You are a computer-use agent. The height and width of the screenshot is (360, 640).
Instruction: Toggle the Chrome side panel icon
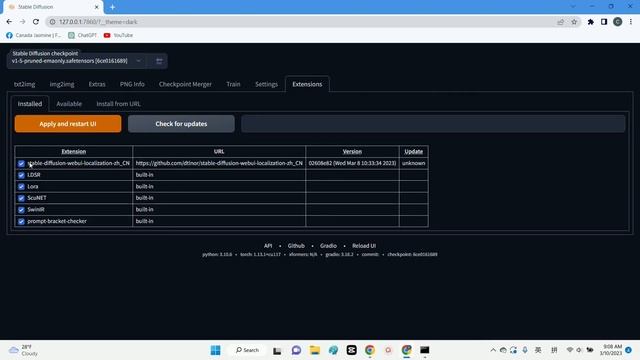tap(604, 22)
